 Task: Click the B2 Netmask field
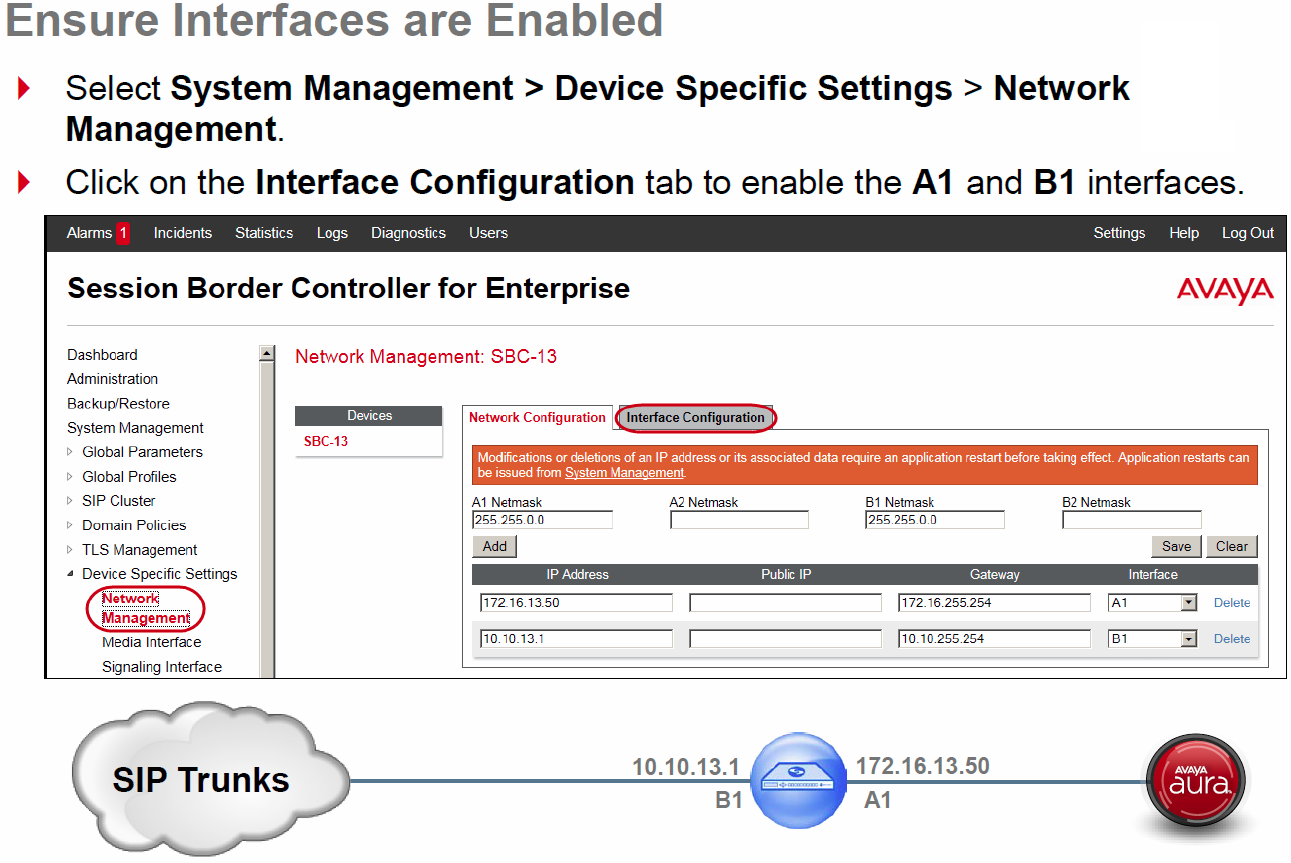coord(1132,520)
